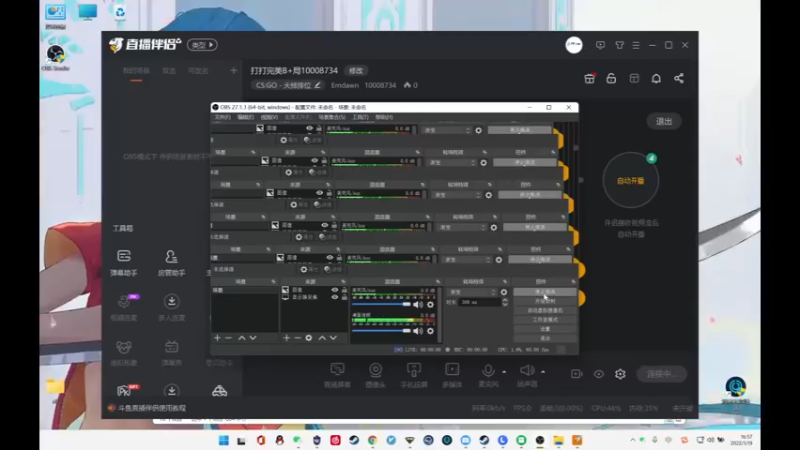Toggle preview eye icon in bottom bar
800x450 pixels.
pos(598,374)
